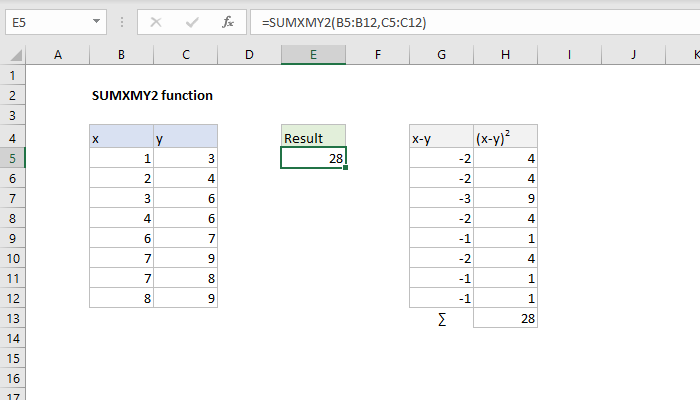This screenshot has height=400, width=700.
Task: Select row 1 header
Action: click(12, 75)
